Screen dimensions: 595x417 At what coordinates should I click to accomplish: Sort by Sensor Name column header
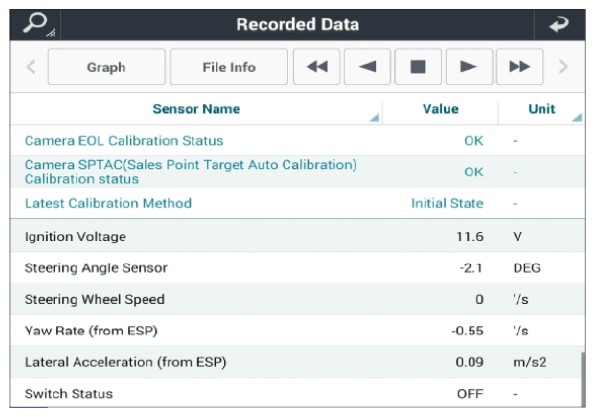click(196, 109)
